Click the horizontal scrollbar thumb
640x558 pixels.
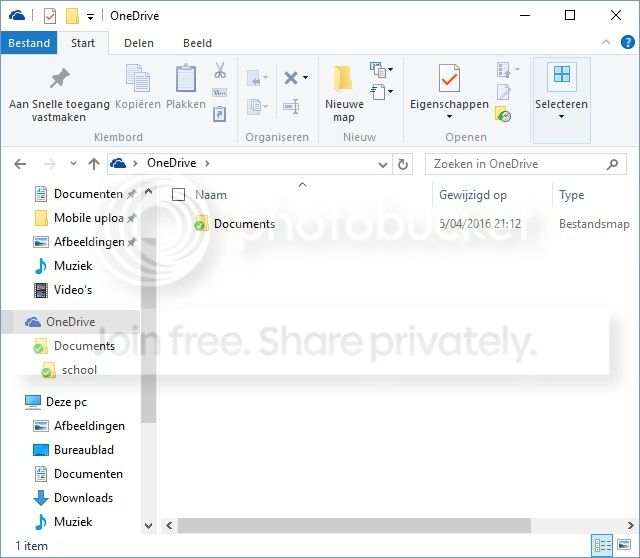point(354,525)
